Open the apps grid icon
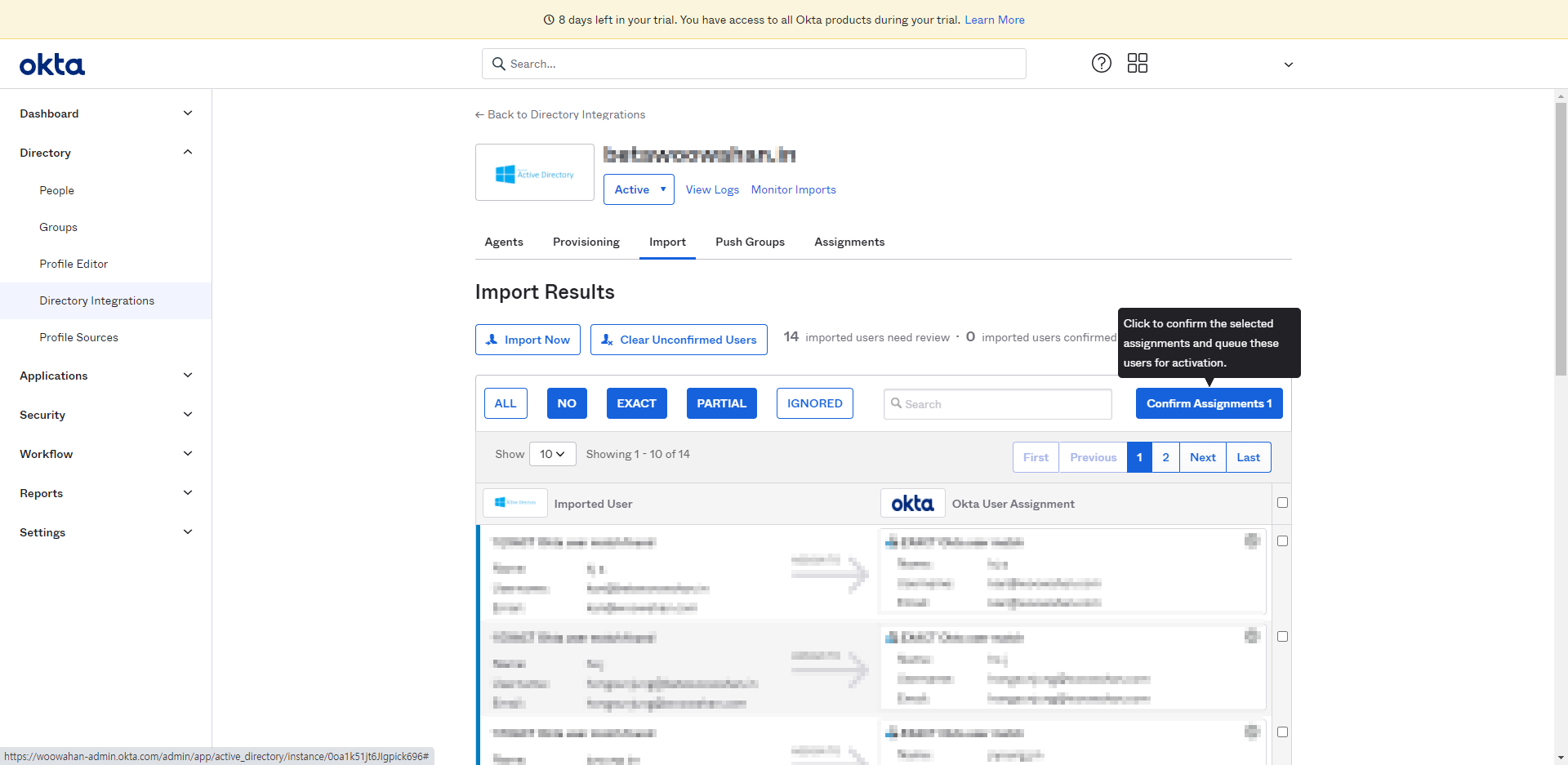 click(x=1138, y=63)
